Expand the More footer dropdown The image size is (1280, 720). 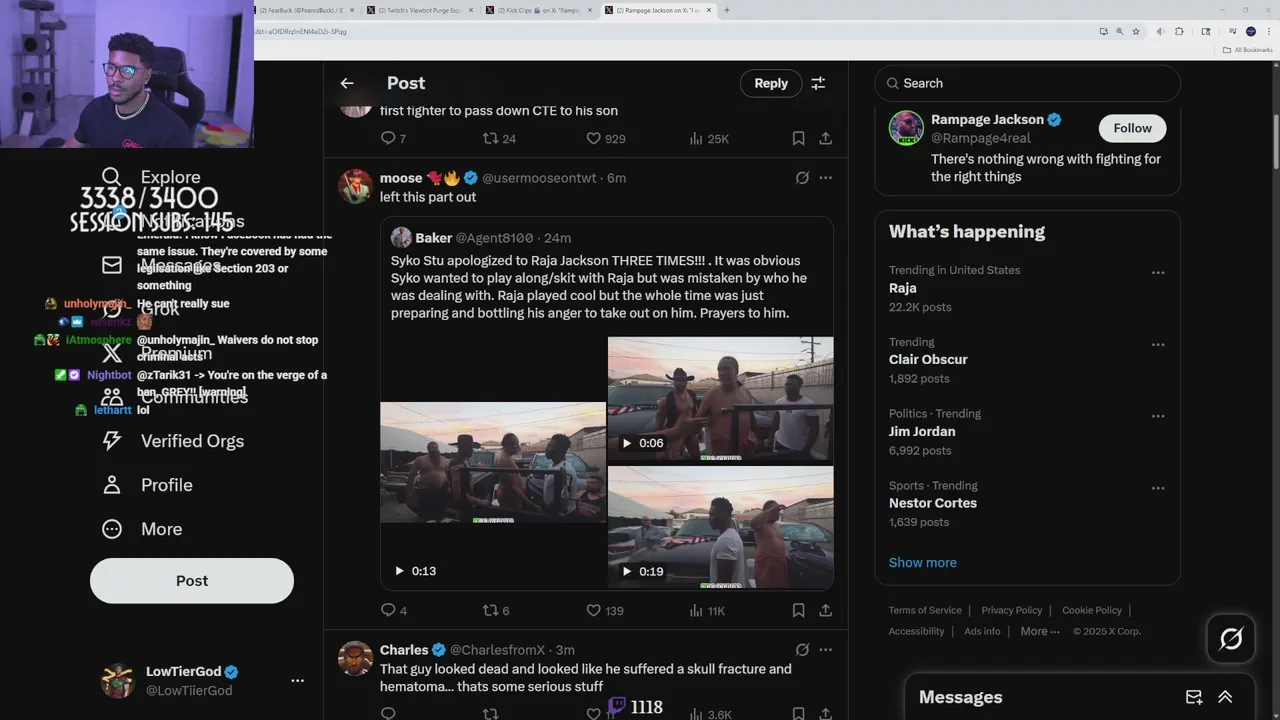tap(1040, 631)
